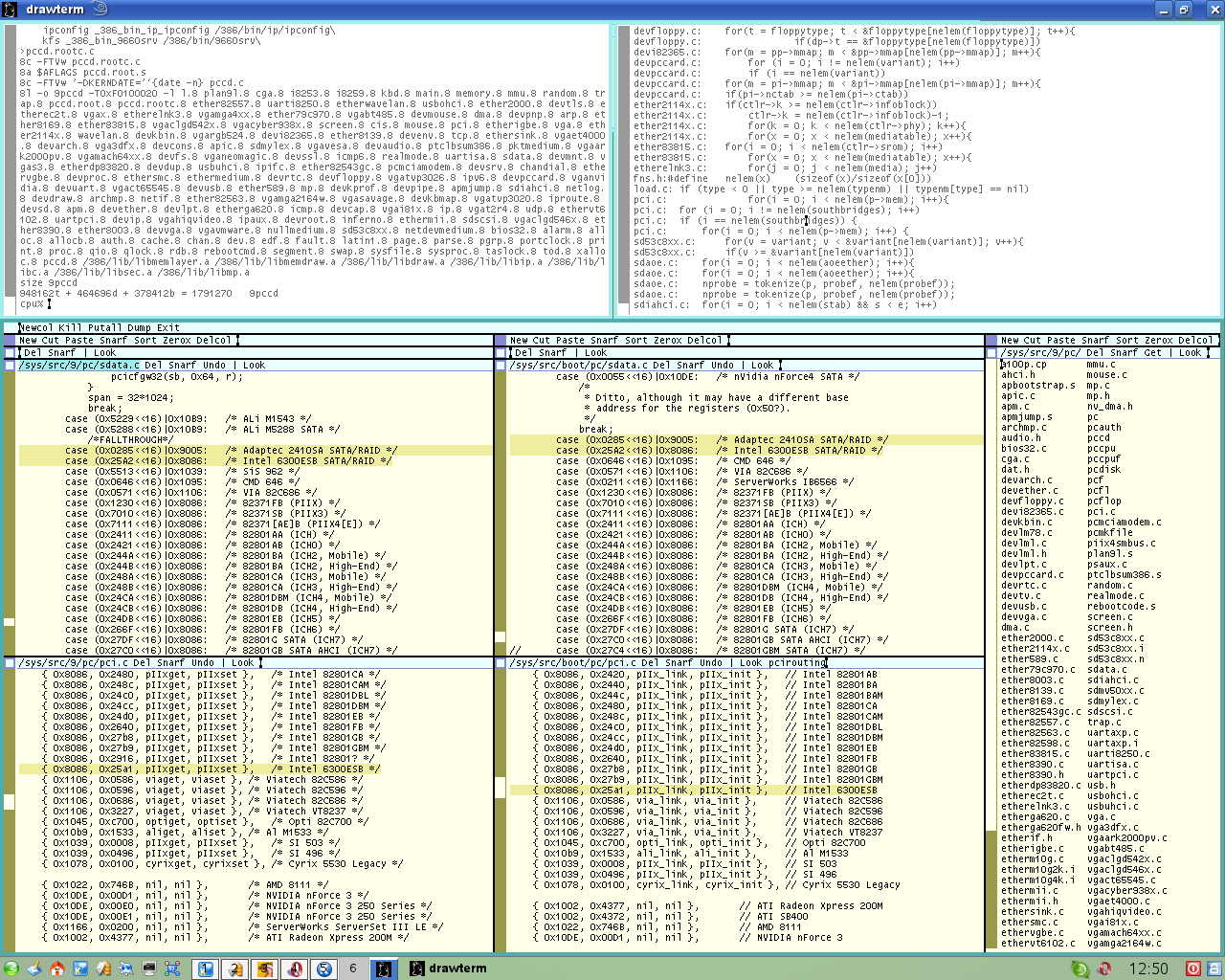Click layout box of the /sys/src/9/pc/ directory window
This screenshot has height=980, width=1225.
991,352
